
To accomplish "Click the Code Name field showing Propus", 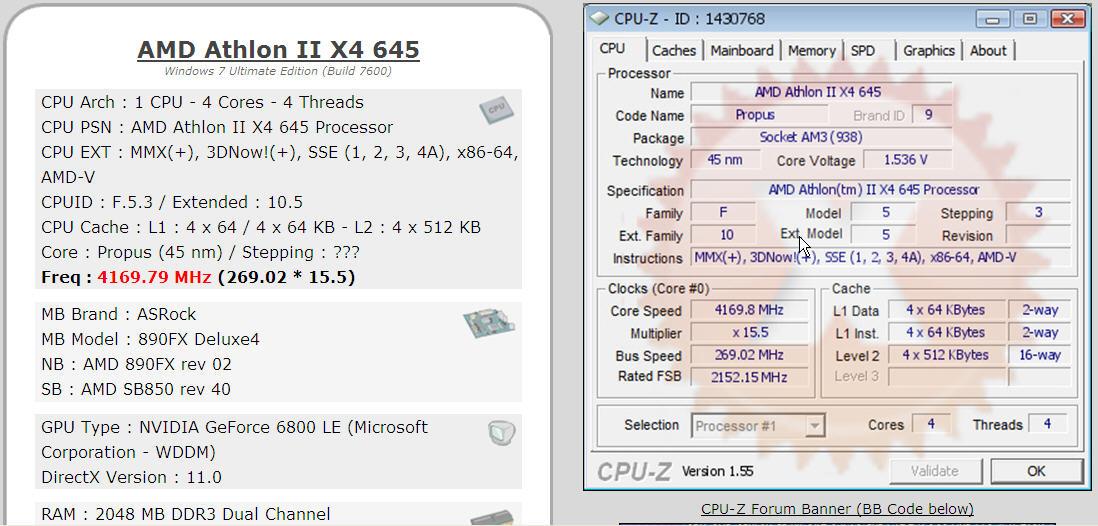I will (x=758, y=114).
